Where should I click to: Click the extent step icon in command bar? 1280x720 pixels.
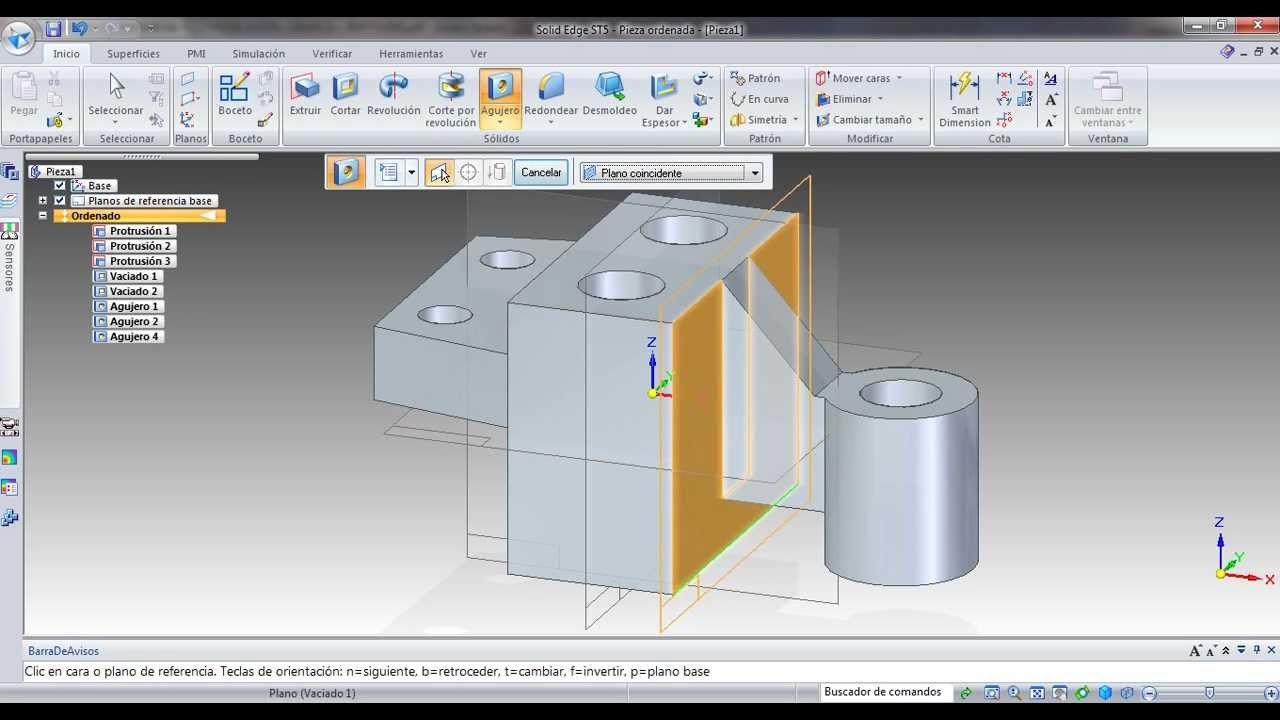[x=497, y=173]
